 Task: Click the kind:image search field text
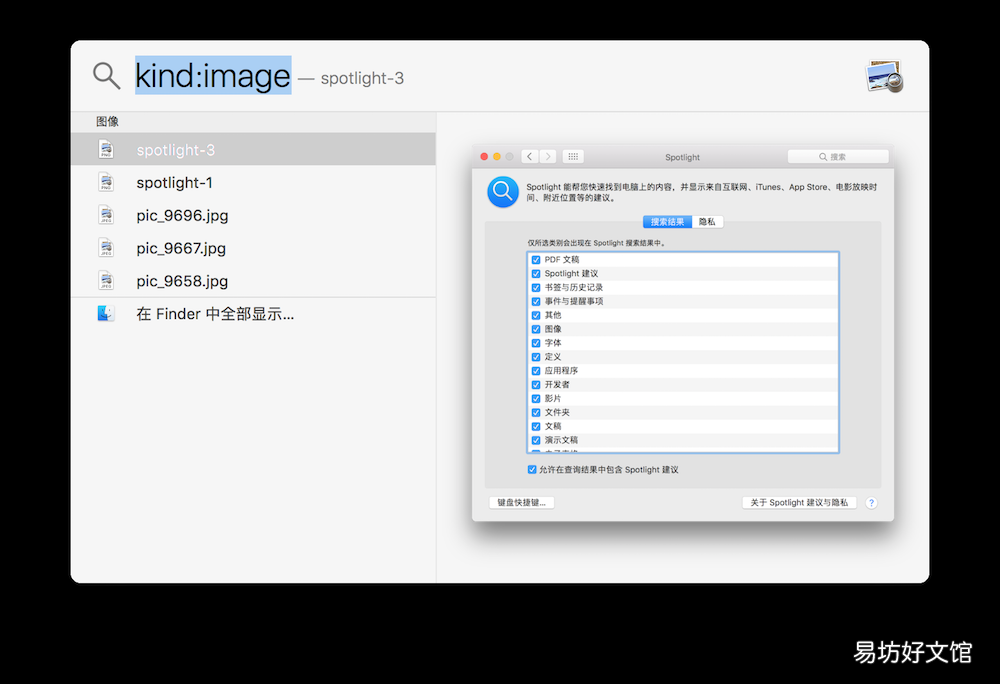pyautogui.click(x=213, y=76)
